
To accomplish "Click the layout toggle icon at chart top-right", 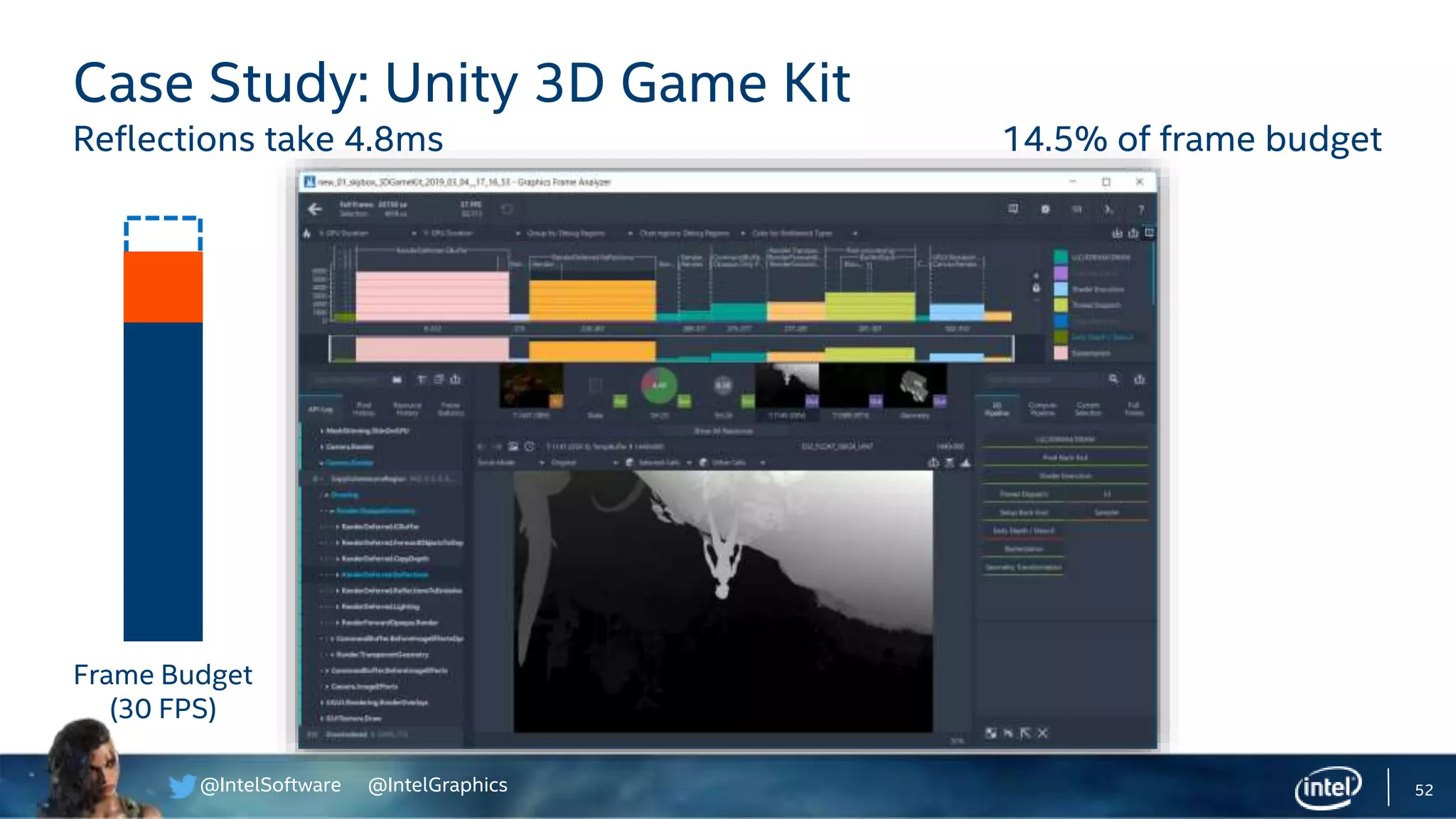I will (x=1150, y=232).
